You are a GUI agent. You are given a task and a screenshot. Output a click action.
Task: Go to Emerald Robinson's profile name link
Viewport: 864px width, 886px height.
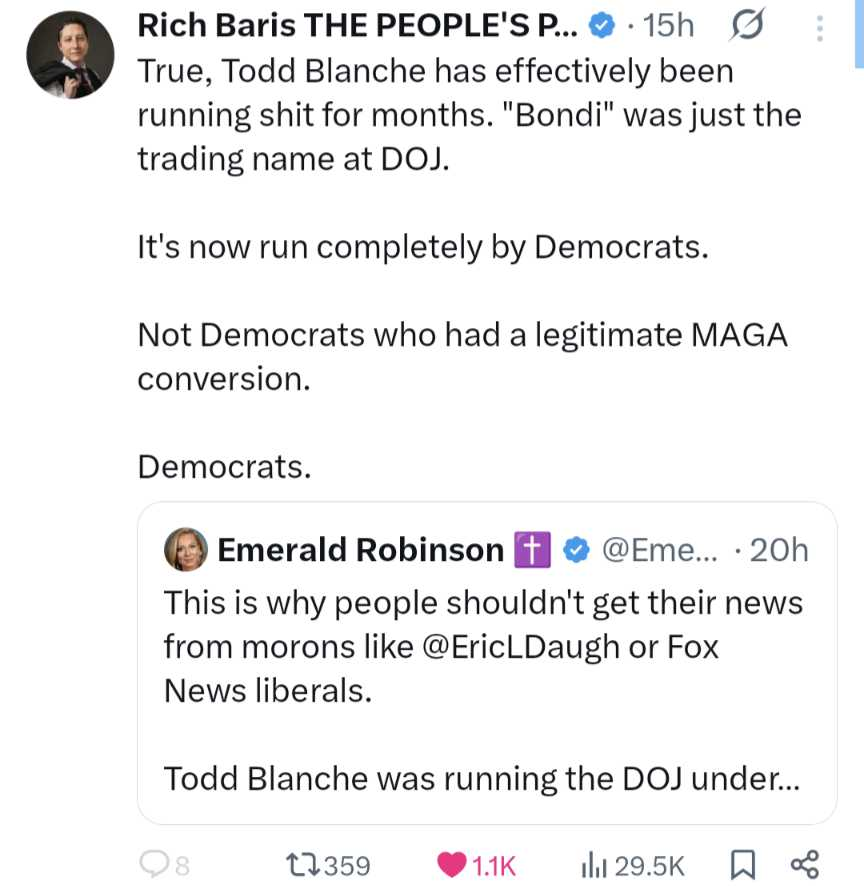pyautogui.click(x=360, y=550)
